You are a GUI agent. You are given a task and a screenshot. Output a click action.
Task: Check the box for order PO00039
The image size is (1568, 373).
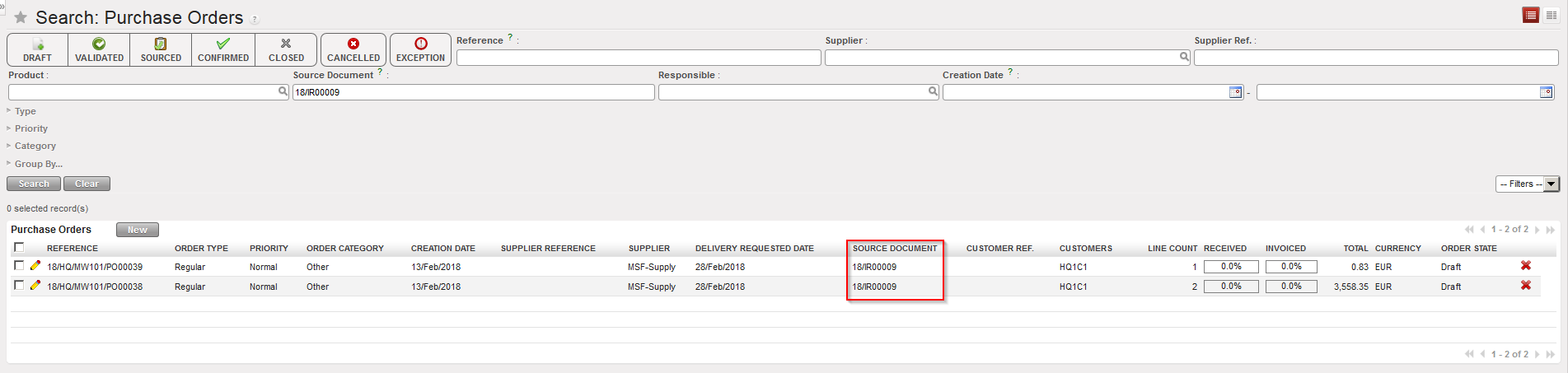coord(19,266)
